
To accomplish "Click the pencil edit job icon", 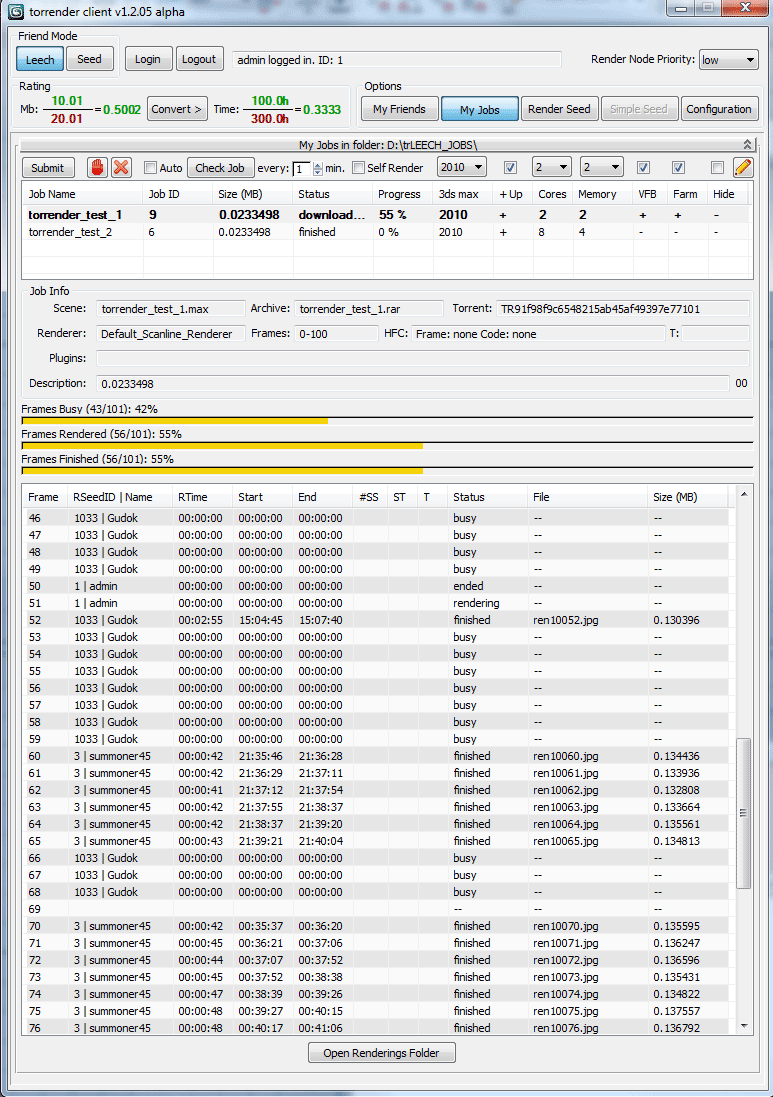I will pyautogui.click(x=743, y=168).
